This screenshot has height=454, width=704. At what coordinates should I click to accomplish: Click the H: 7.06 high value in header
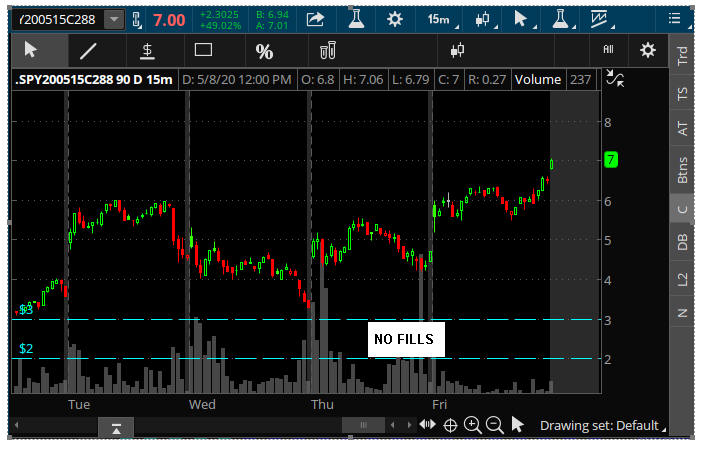tap(363, 80)
